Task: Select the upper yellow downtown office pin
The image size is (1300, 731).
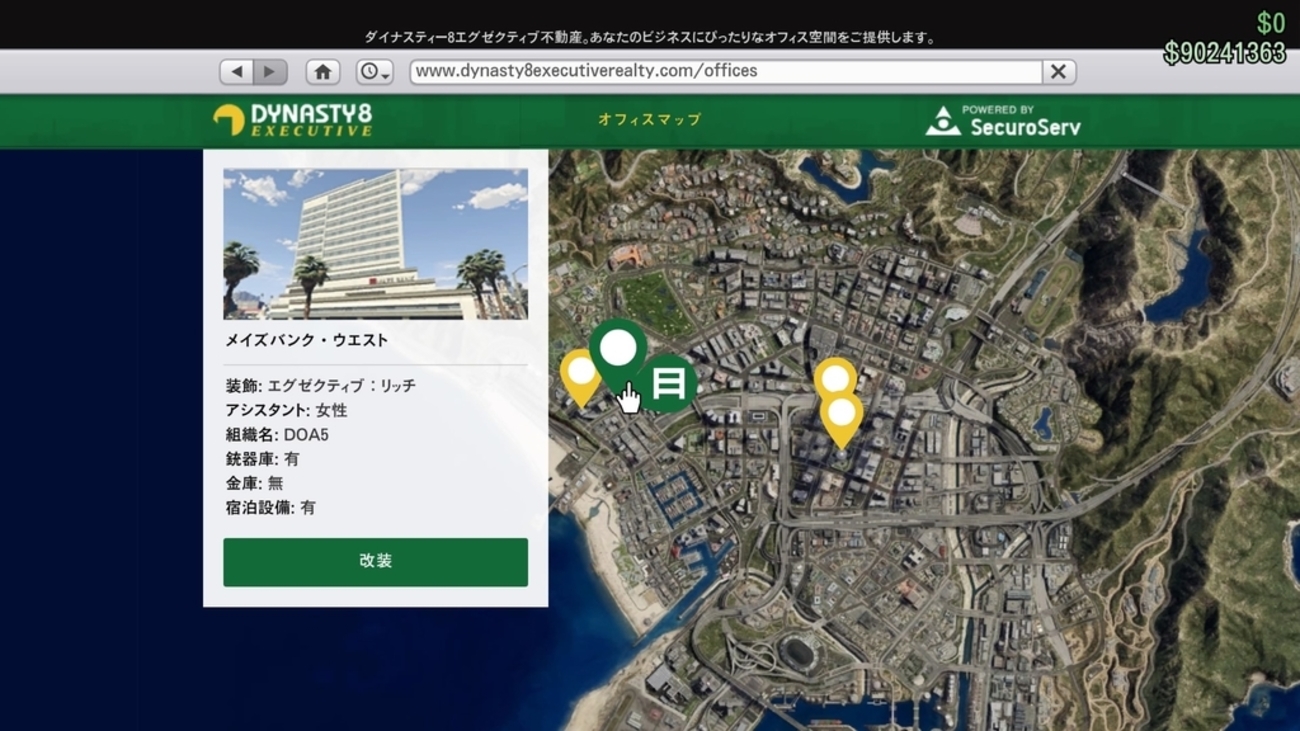Action: [835, 377]
